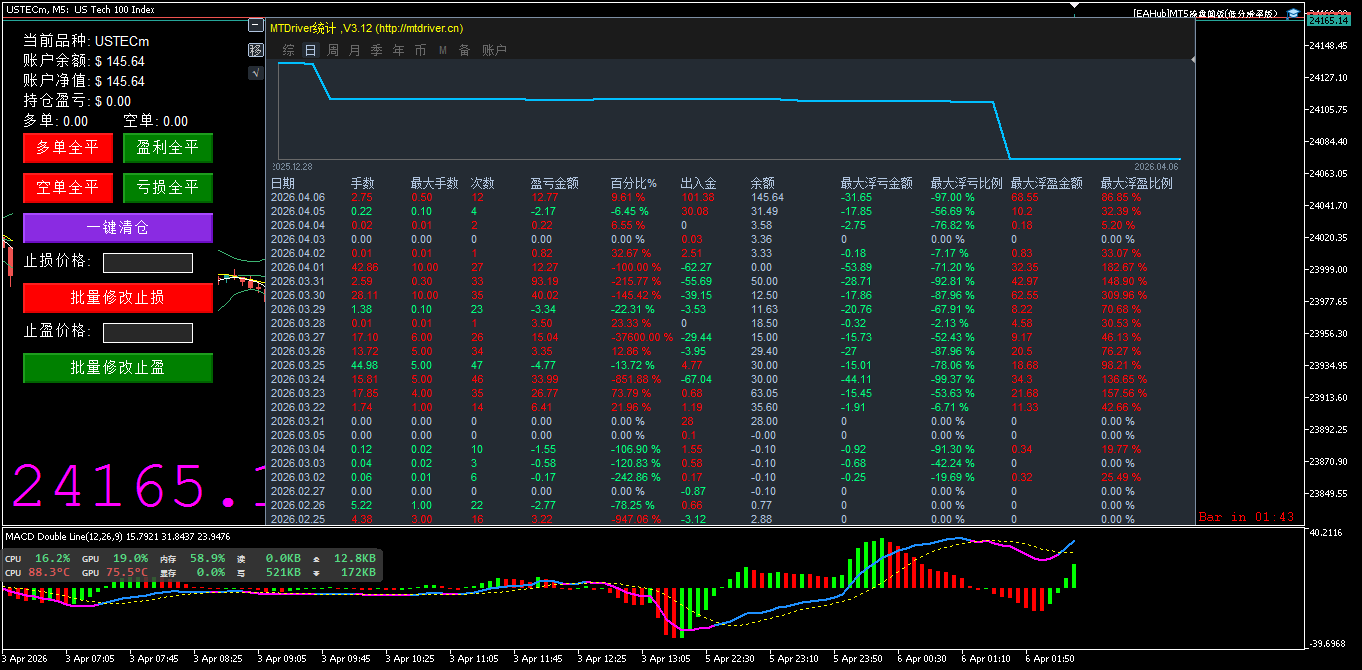Screen dimensions: 1362x670
Task: Click the 余额 column header
Action: [x=763, y=184]
